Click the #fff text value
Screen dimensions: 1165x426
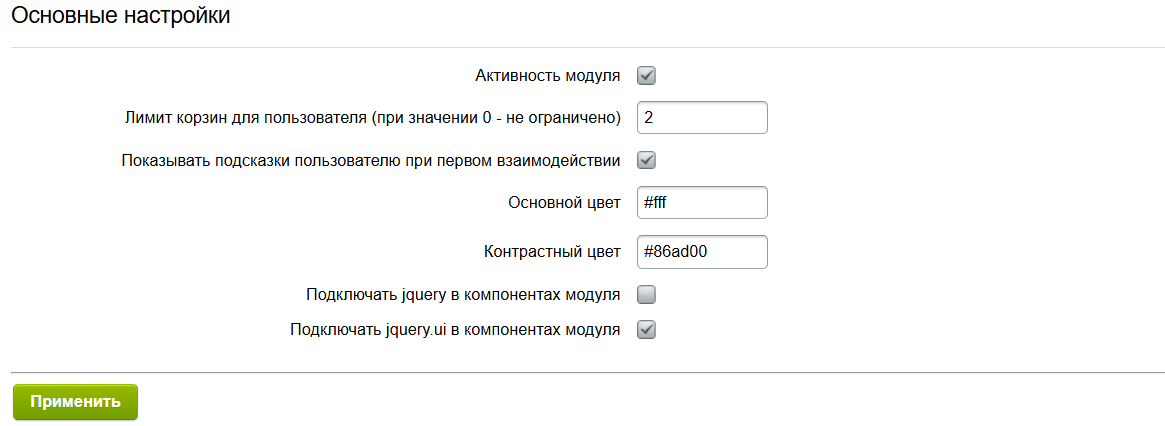(x=661, y=202)
